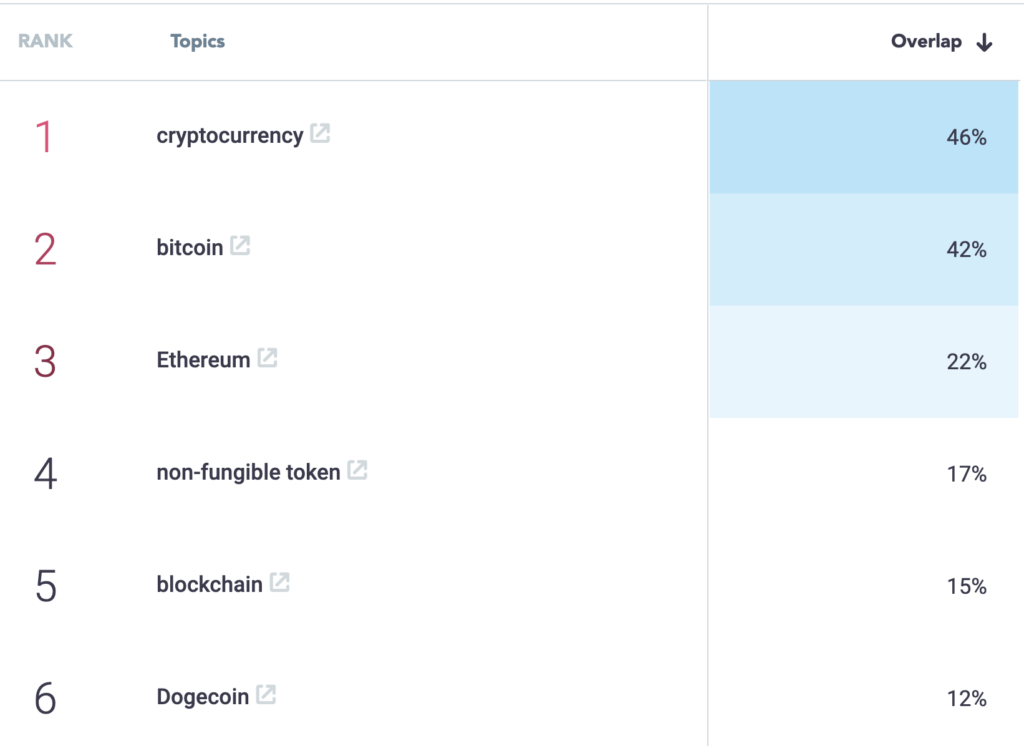Click the Topics column header
Image resolution: width=1024 pixels, height=746 pixels.
pyautogui.click(x=197, y=42)
